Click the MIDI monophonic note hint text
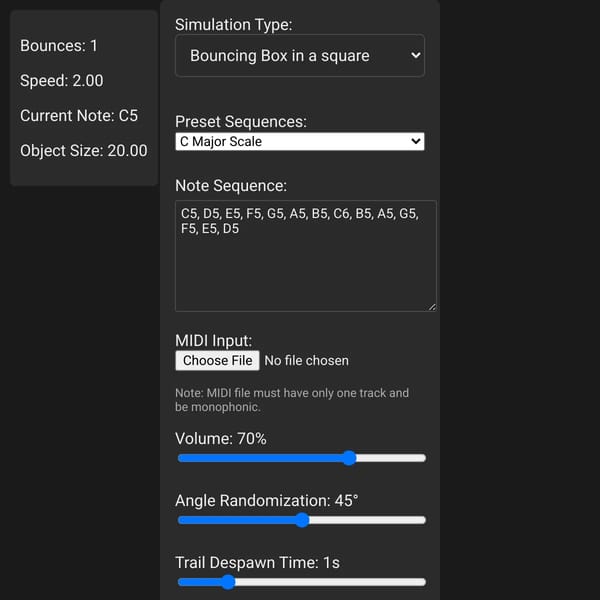The height and width of the screenshot is (600, 600). pos(292,400)
